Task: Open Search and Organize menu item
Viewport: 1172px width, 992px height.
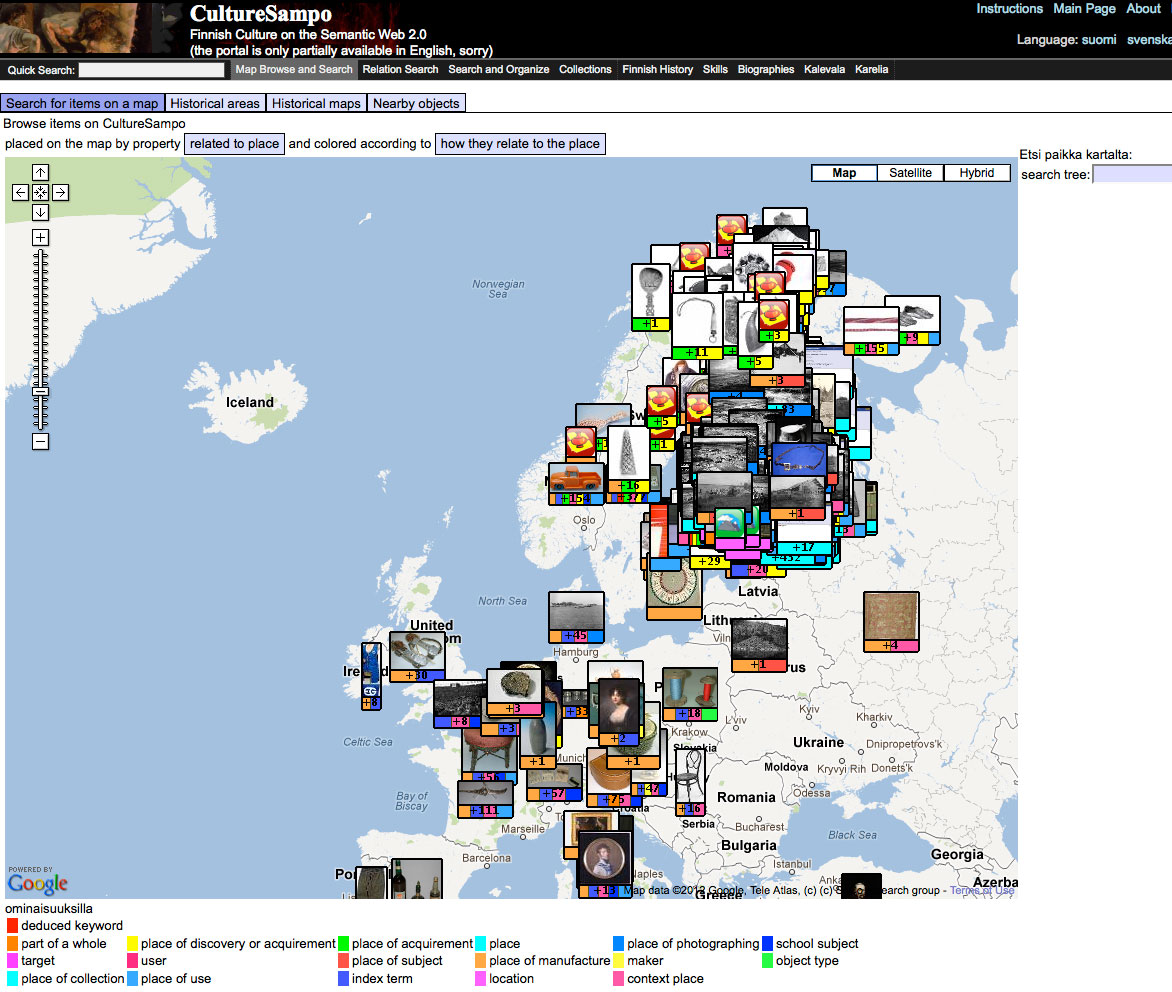Action: pyautogui.click(x=499, y=70)
